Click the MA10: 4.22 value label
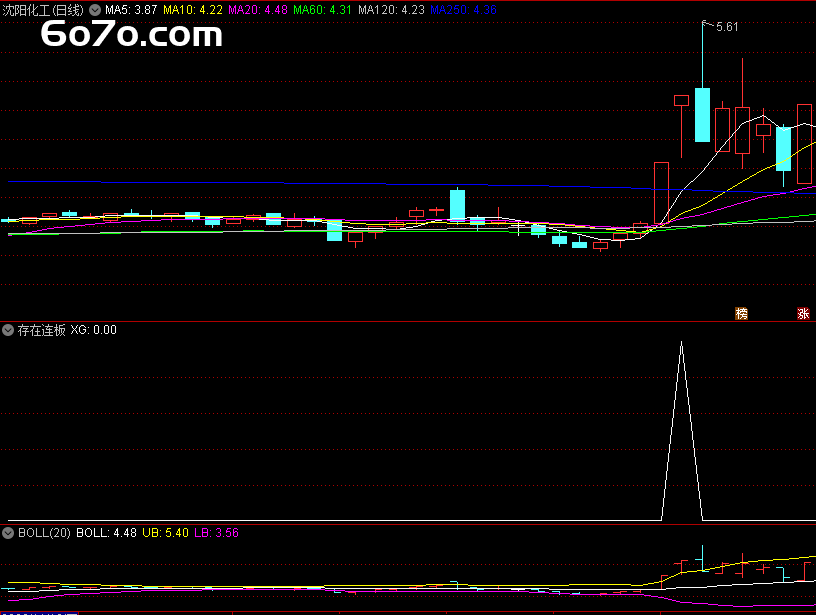Screen dimensions: 816x615 coord(193,10)
